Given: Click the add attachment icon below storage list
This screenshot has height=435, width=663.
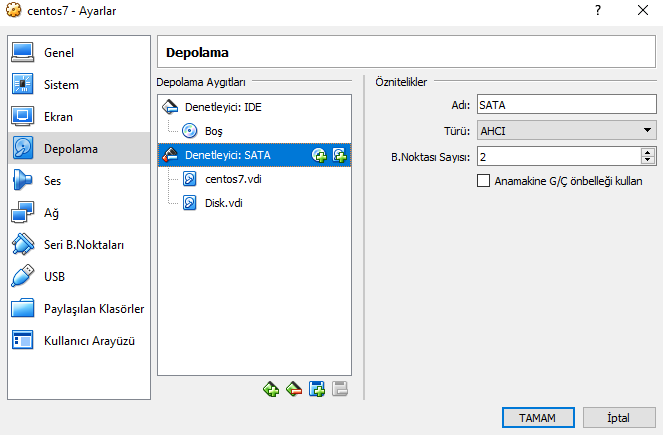Looking at the screenshot, I should (x=316, y=390).
